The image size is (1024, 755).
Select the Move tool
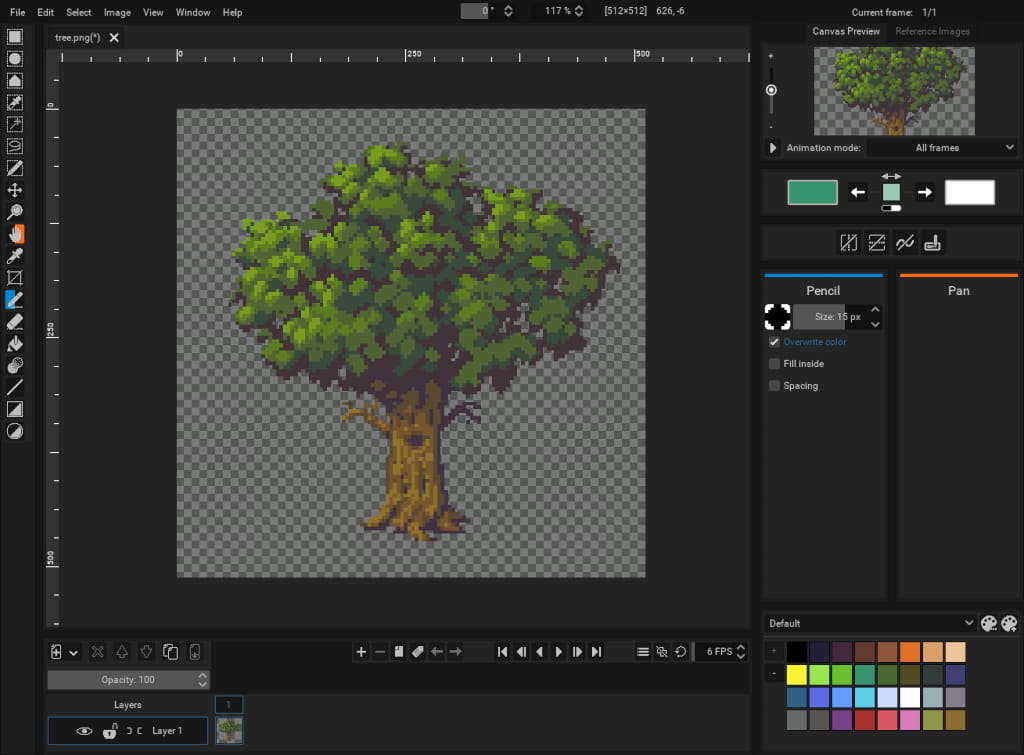click(x=15, y=189)
